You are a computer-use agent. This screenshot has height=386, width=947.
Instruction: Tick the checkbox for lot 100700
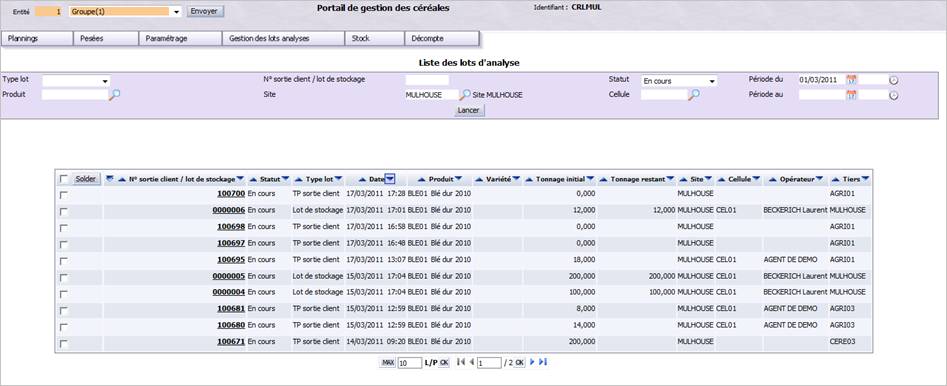click(x=64, y=195)
